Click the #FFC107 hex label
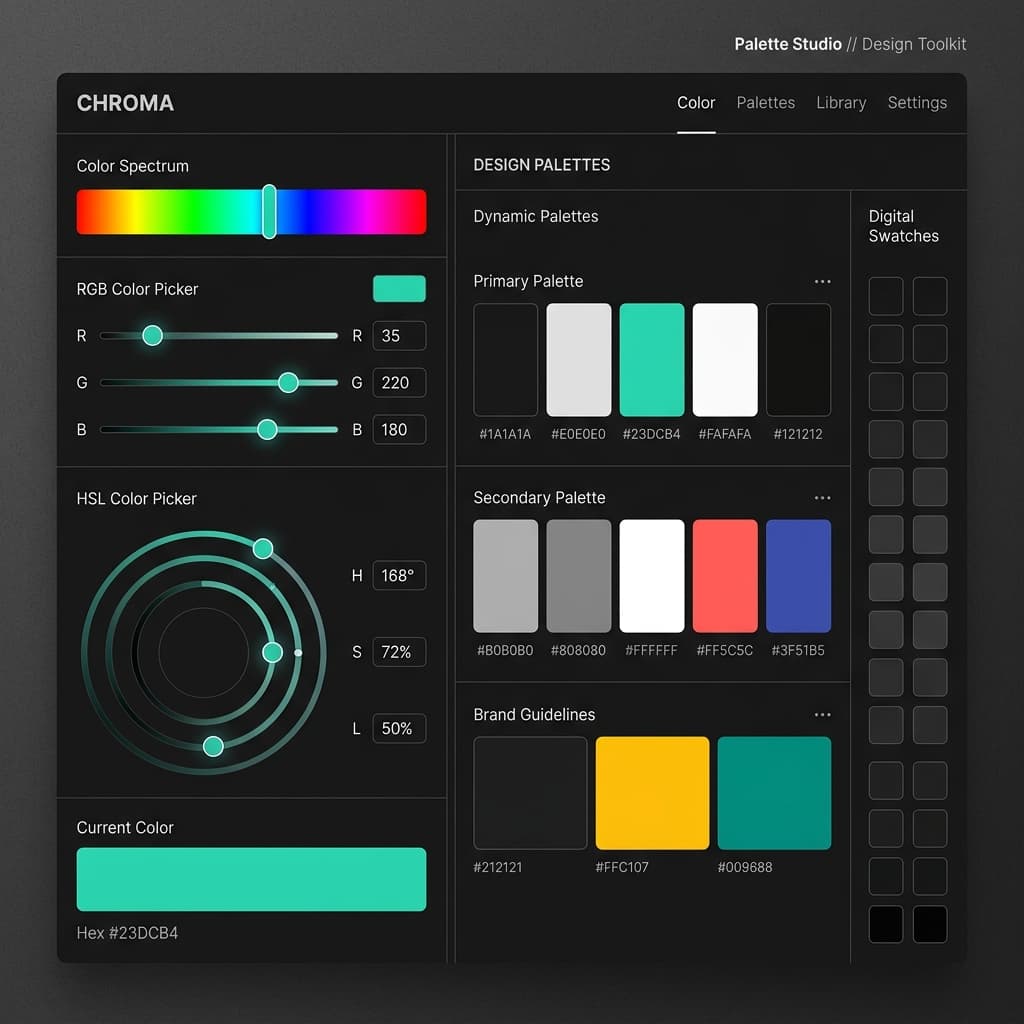The width and height of the screenshot is (1024, 1024). point(622,867)
